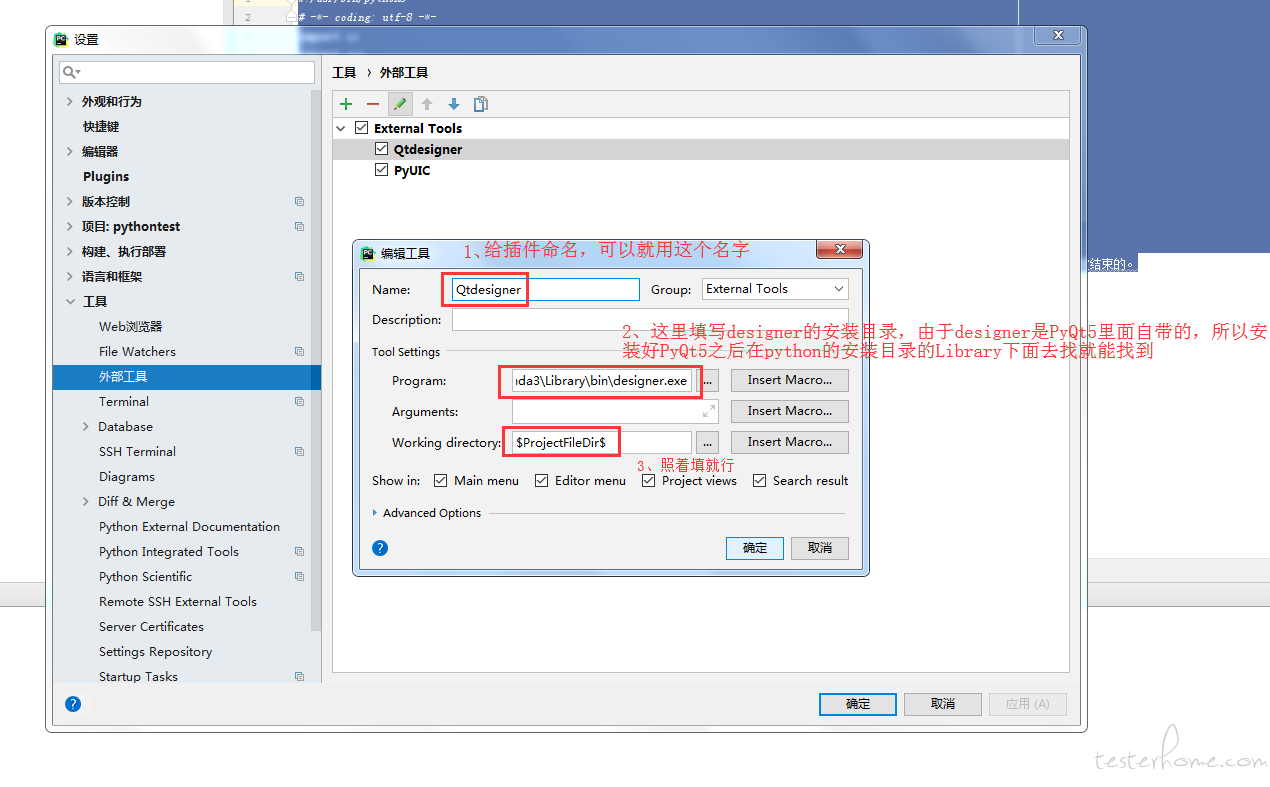Collapse the 工具 settings node
This screenshot has width=1270, height=787.
(x=69, y=301)
